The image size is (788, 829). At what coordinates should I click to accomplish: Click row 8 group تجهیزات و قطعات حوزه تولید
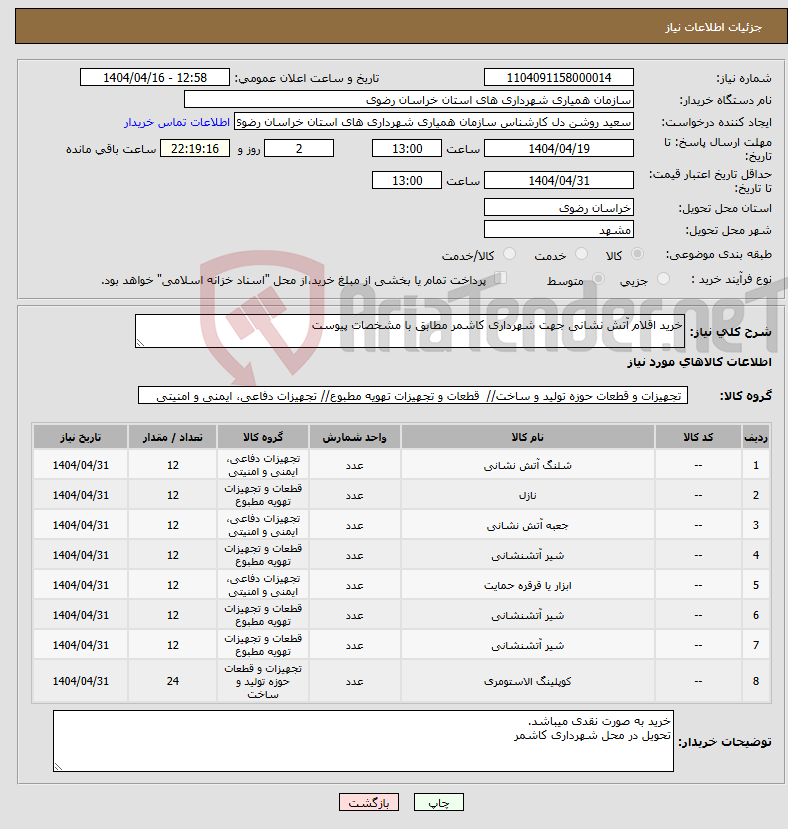point(263,681)
